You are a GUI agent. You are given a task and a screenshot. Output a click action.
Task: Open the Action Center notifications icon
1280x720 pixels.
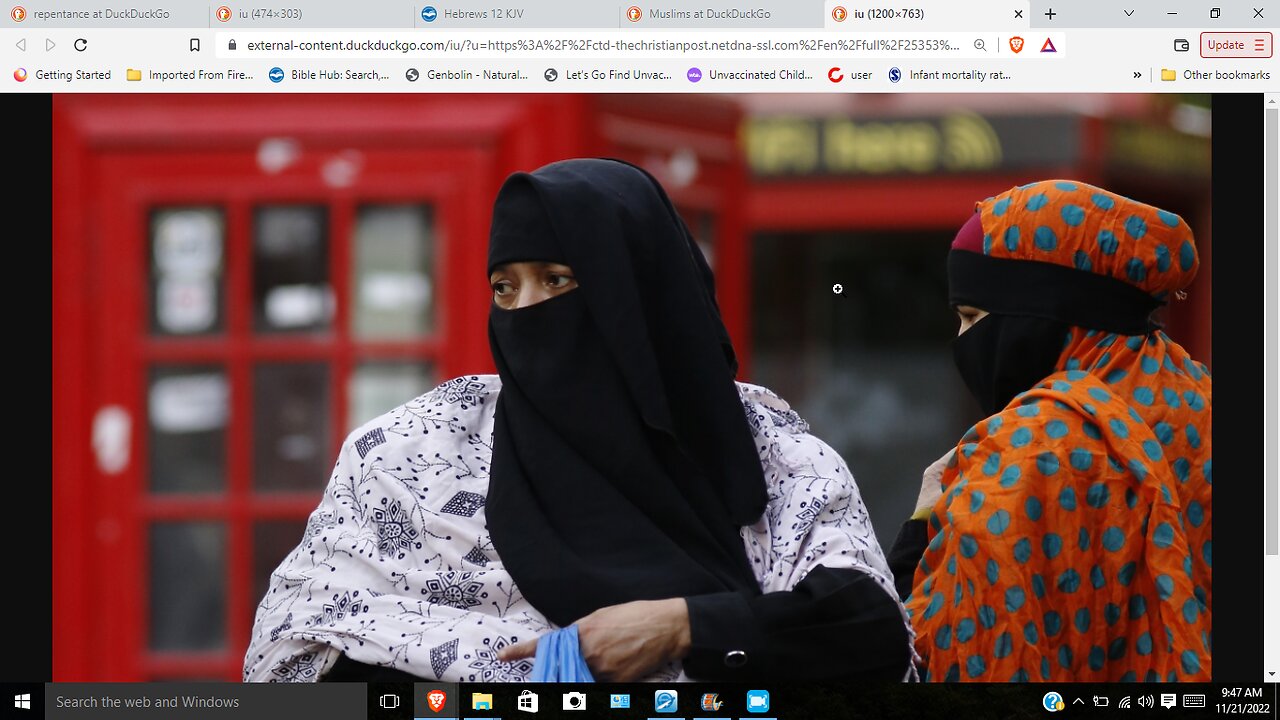click(x=1167, y=701)
